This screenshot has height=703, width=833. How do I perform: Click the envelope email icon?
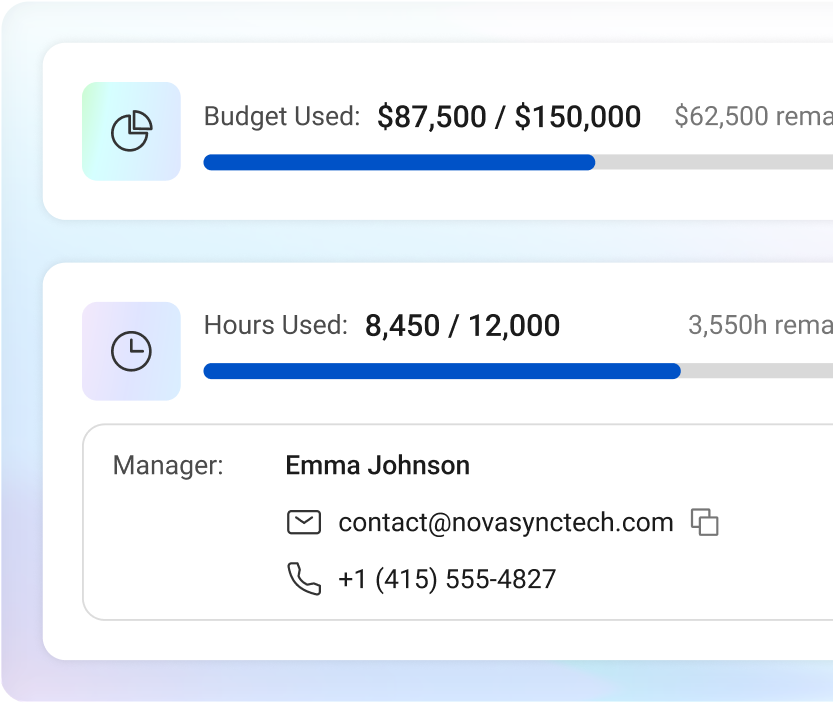304,522
